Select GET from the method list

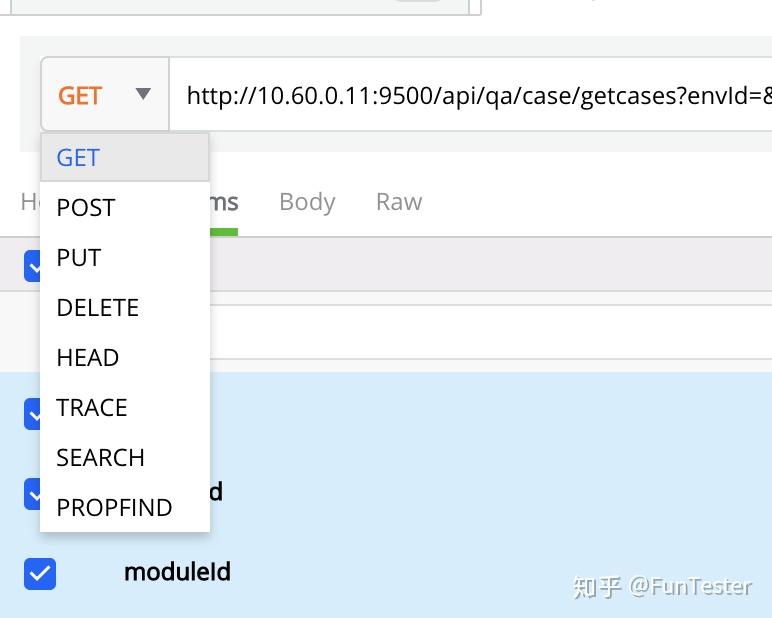click(x=78, y=158)
